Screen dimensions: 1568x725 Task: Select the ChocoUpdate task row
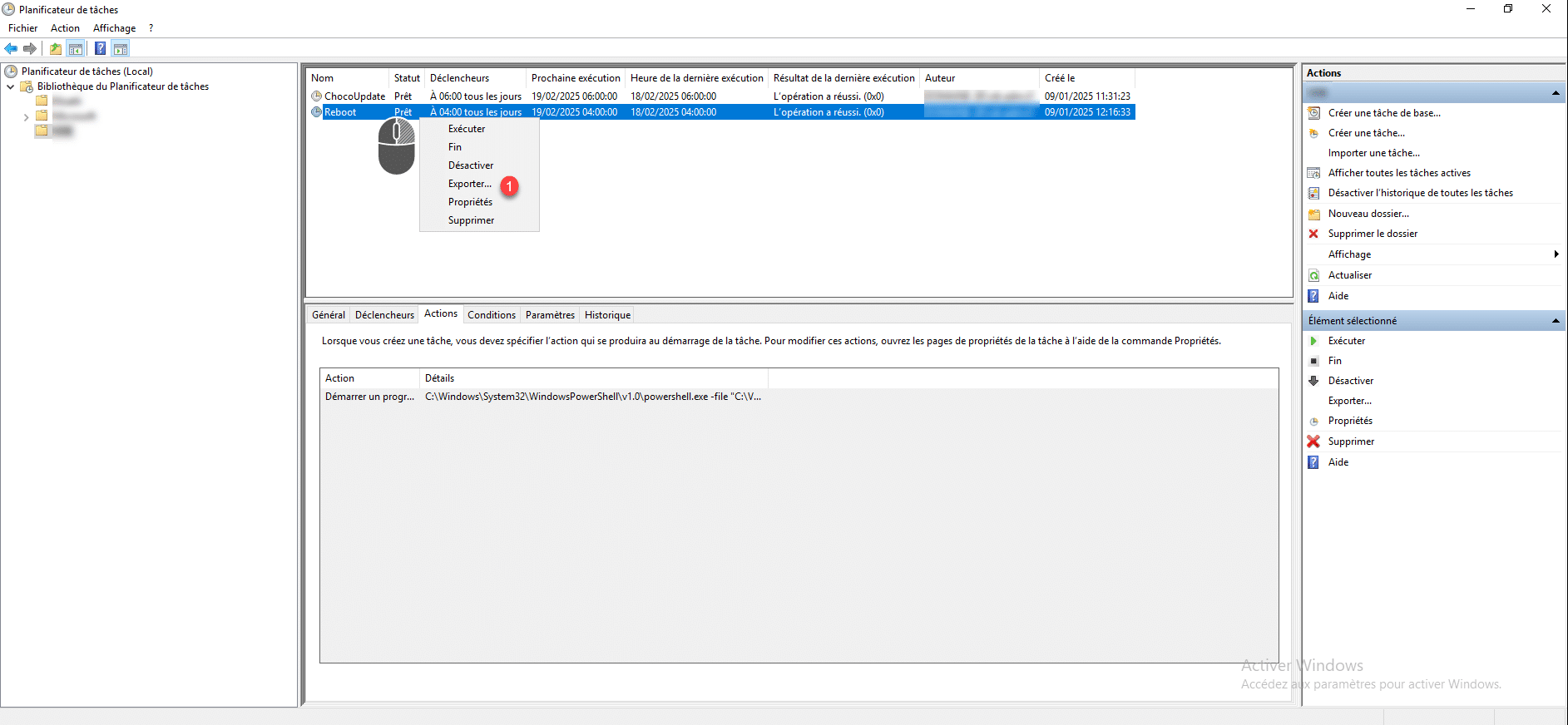(x=354, y=96)
